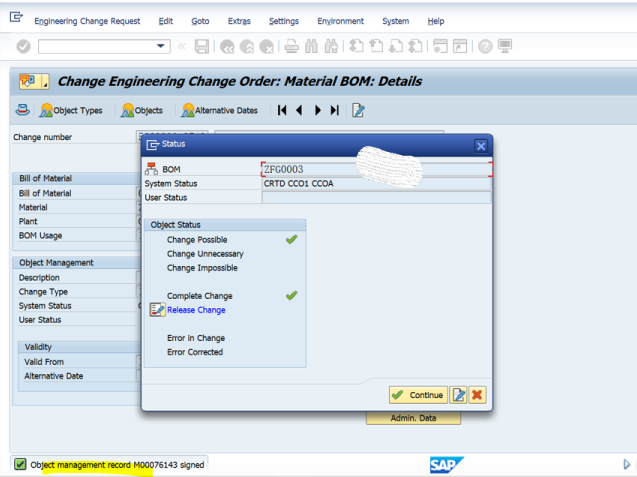Jump to last object with skip-forward arrow

335,110
